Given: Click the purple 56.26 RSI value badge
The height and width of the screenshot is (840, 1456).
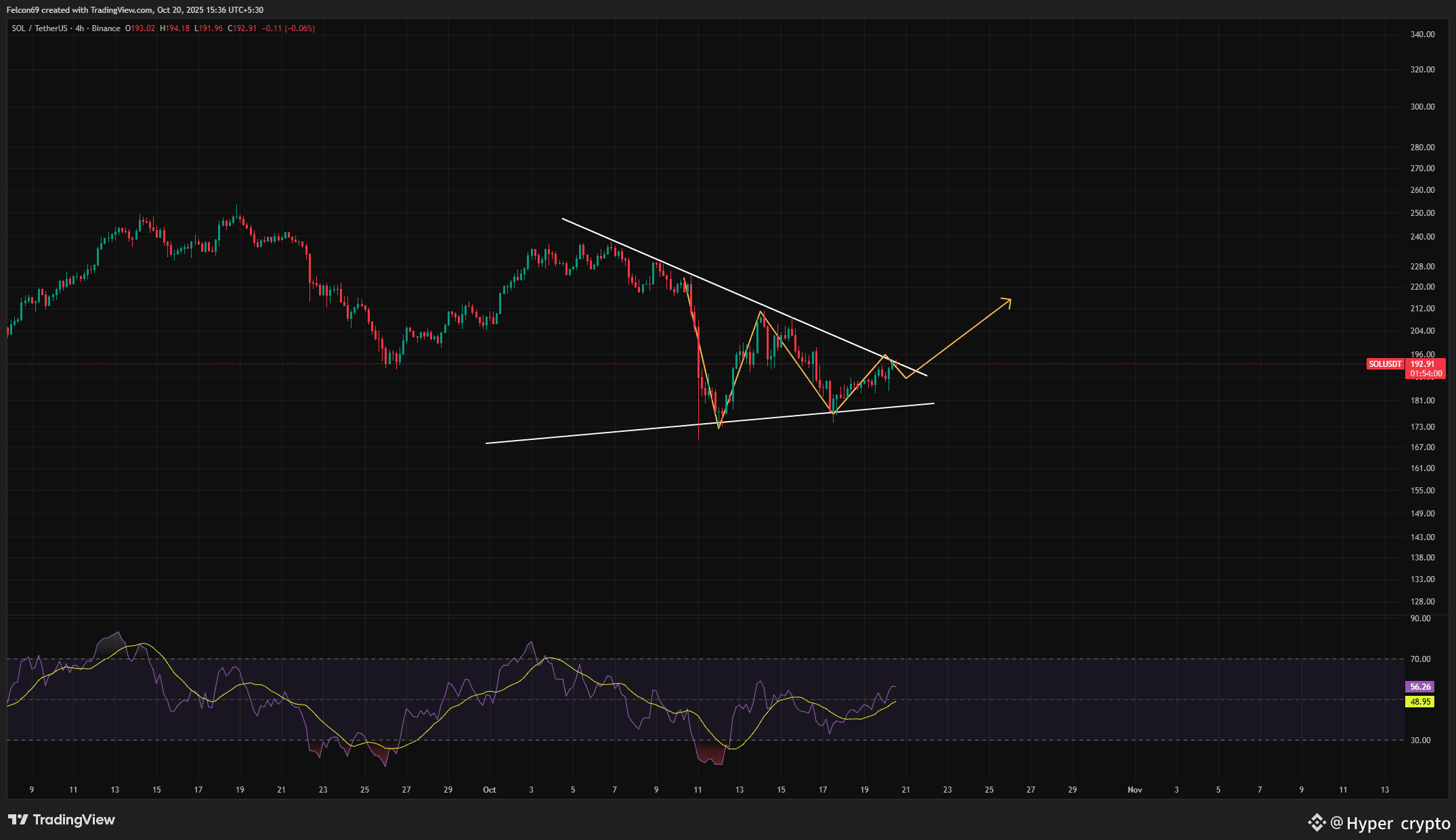Looking at the screenshot, I should pos(1419,687).
